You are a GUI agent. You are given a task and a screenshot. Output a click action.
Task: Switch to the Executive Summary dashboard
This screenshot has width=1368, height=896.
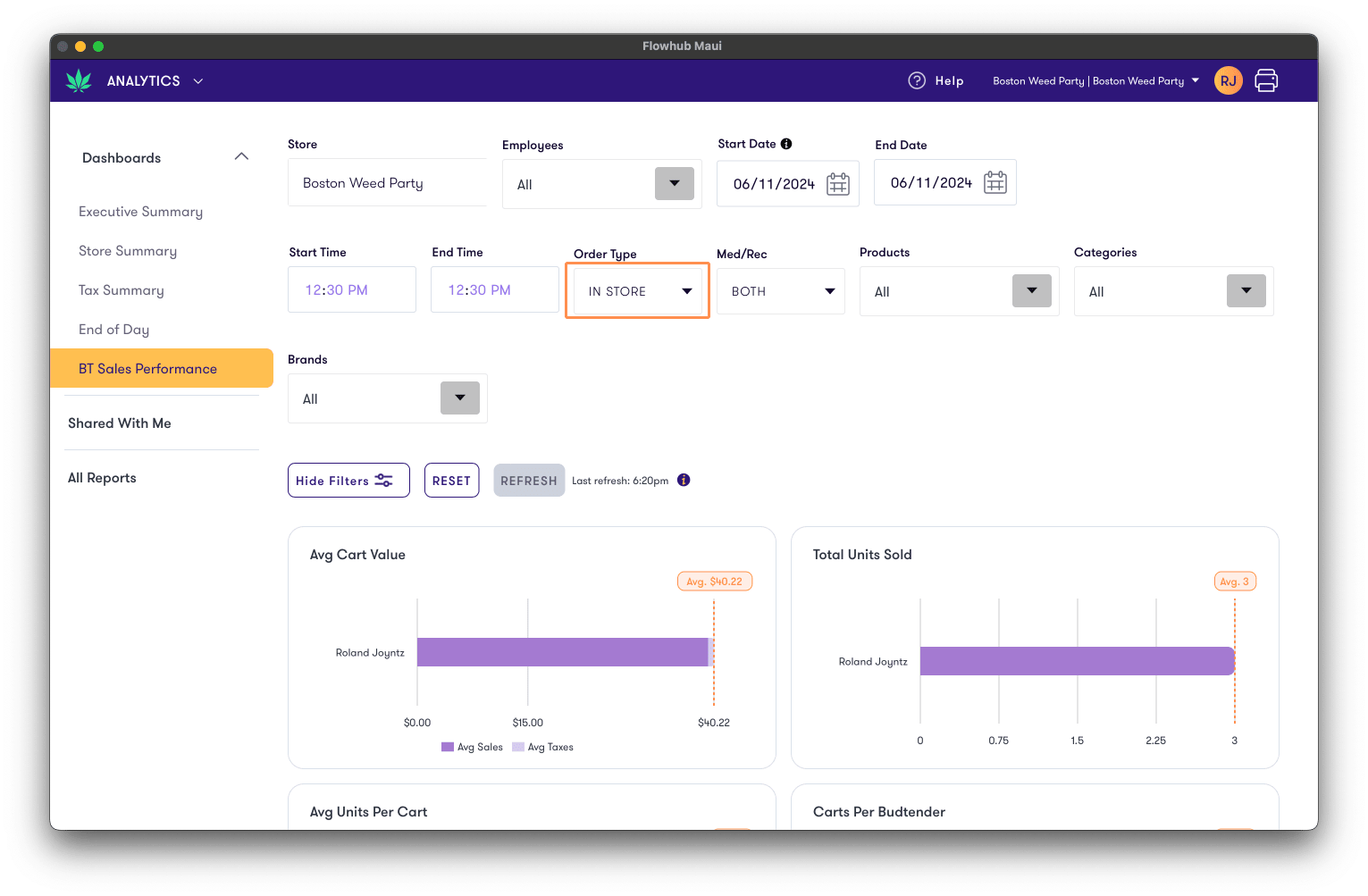pos(140,212)
